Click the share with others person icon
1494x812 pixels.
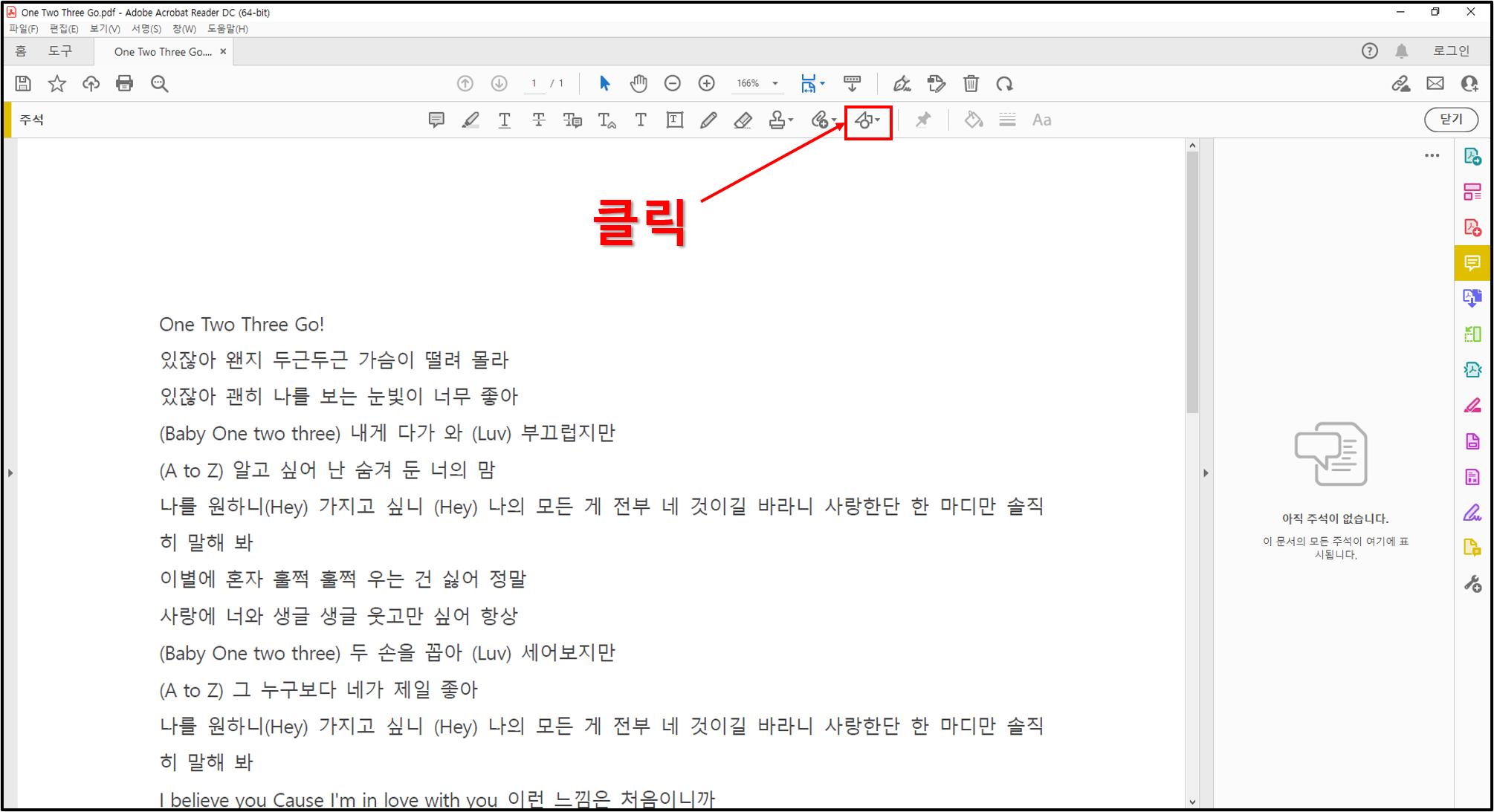1469,84
